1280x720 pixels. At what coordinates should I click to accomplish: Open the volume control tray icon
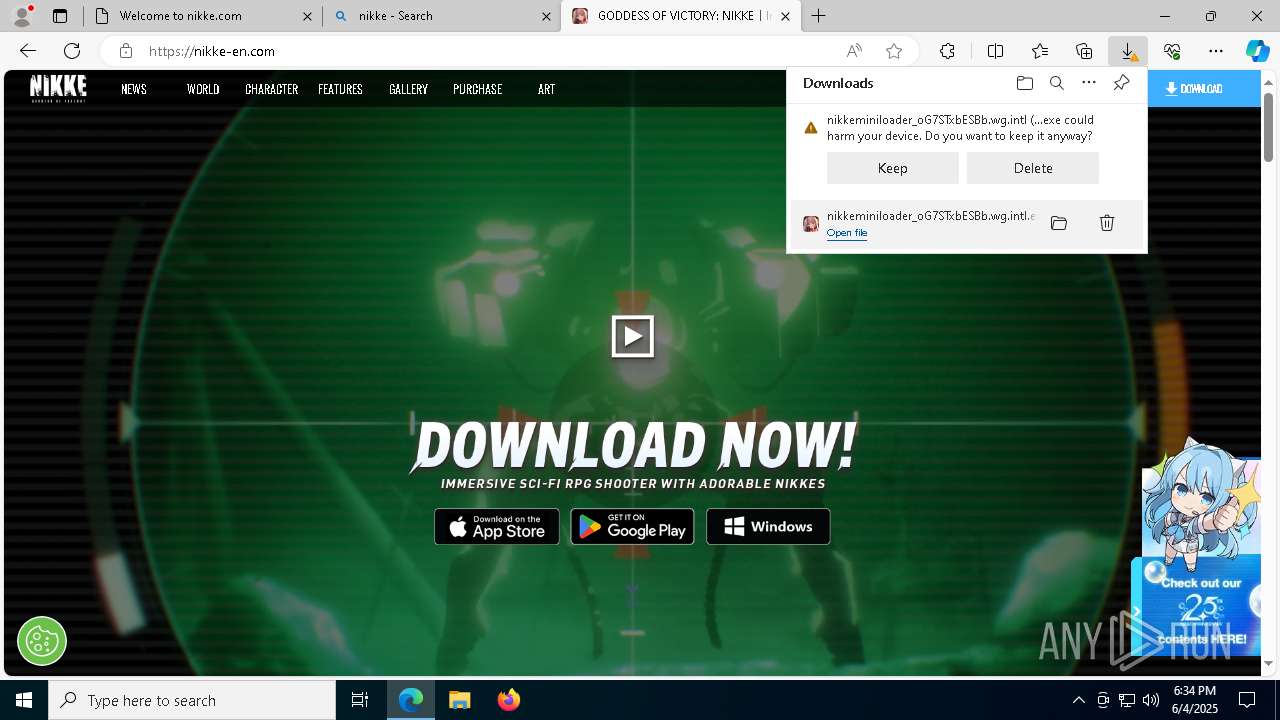pos(1150,700)
